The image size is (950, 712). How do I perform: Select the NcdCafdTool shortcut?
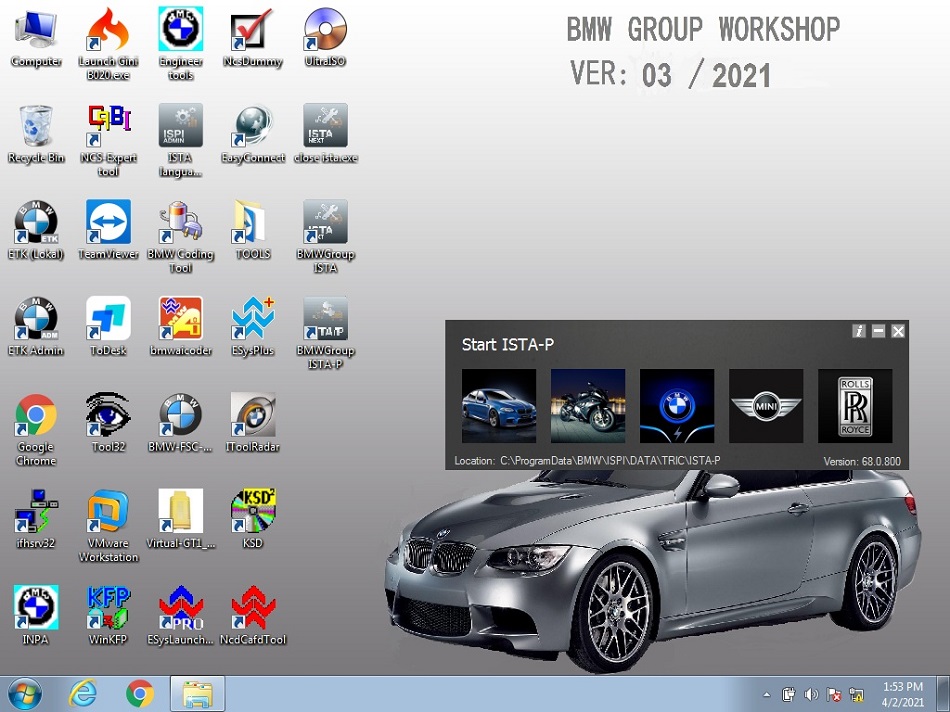(x=253, y=616)
